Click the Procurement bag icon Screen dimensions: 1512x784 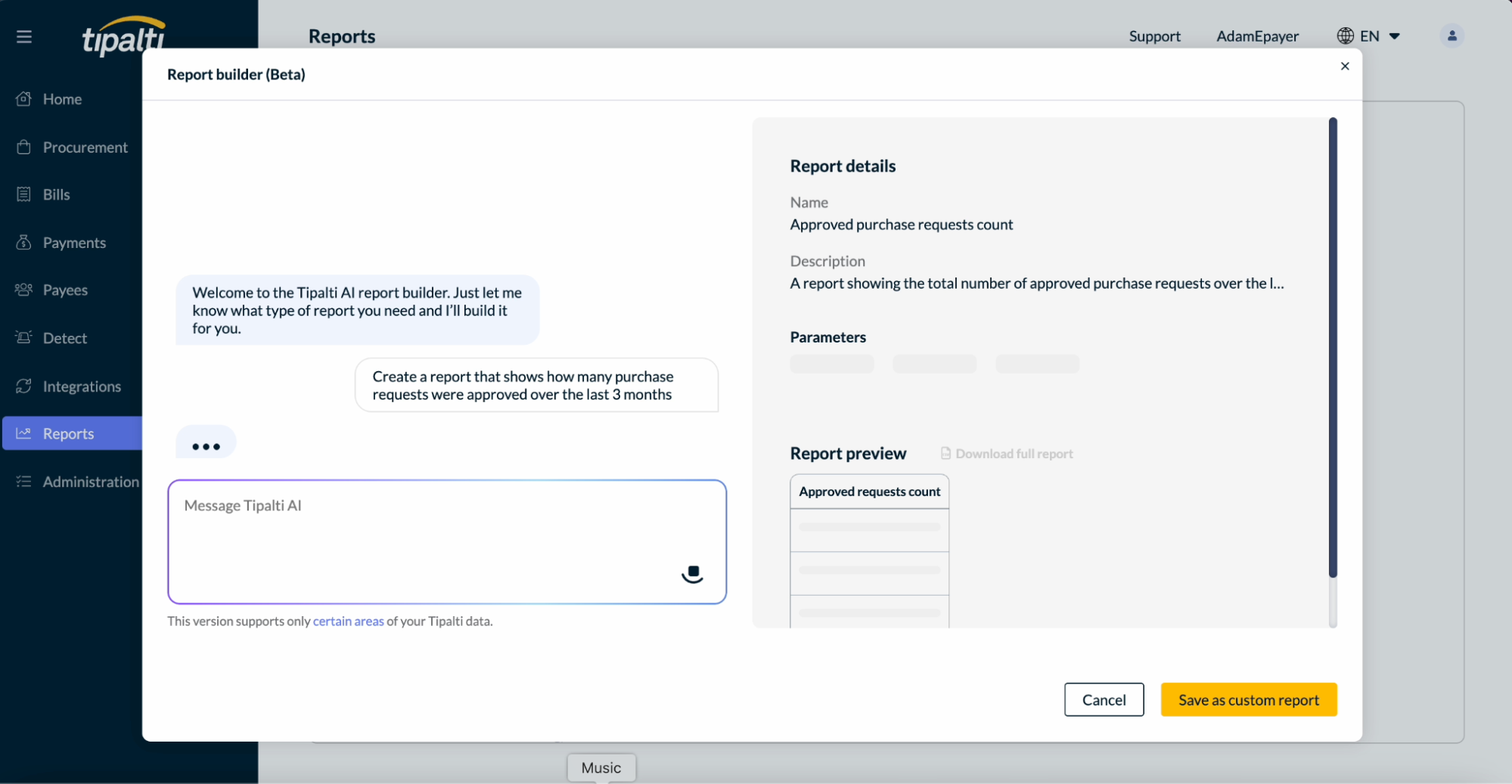pos(24,147)
